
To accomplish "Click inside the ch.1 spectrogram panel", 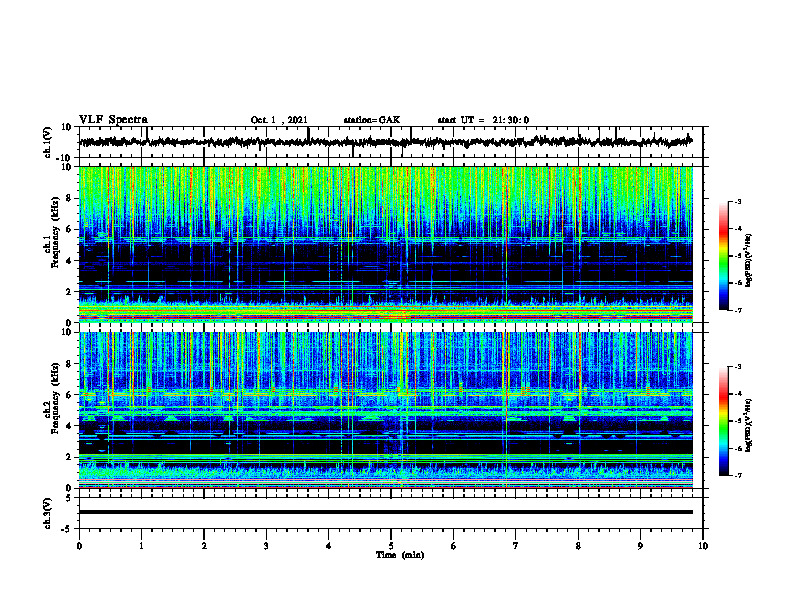I will point(385,244).
